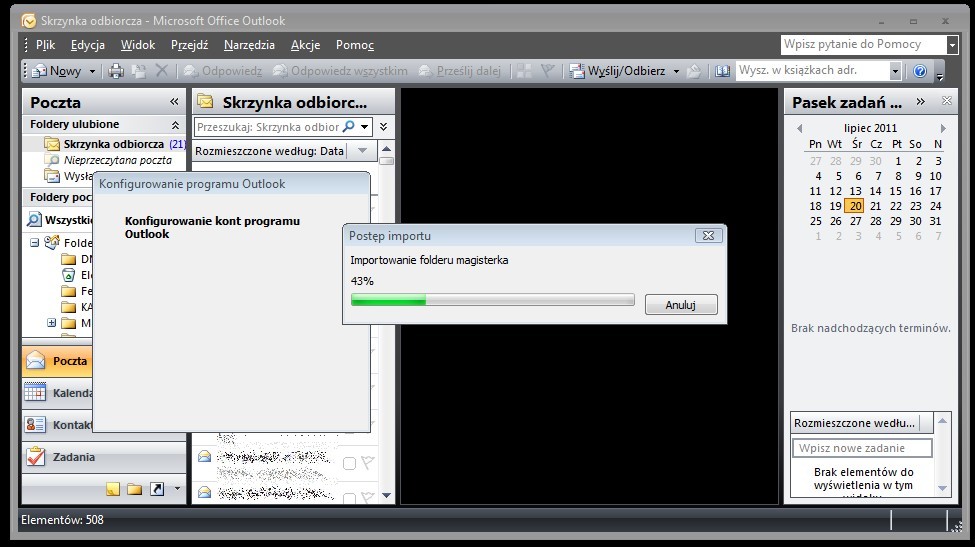Click the blue help question mark icon
Screen dimensions: 975x547
920,71
